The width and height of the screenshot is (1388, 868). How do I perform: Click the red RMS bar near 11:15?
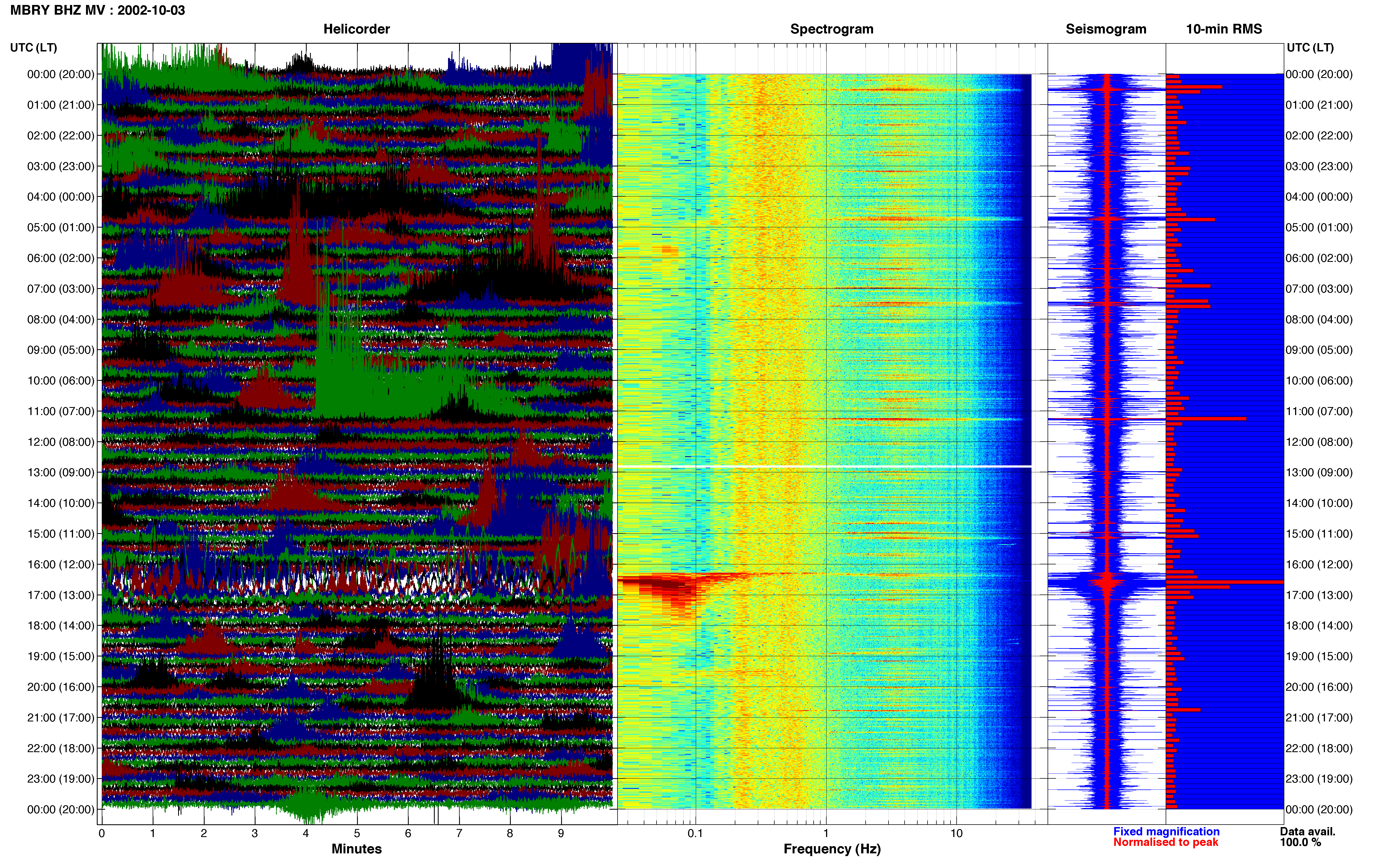[1206, 418]
